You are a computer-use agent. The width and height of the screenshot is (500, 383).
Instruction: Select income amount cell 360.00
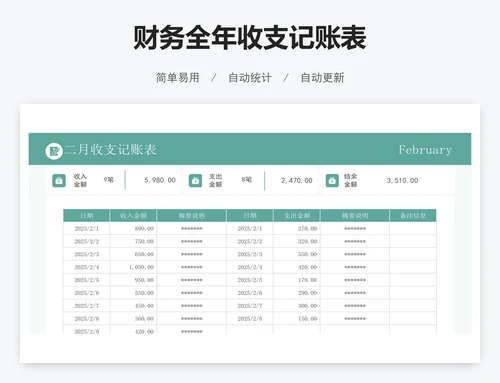(x=133, y=319)
